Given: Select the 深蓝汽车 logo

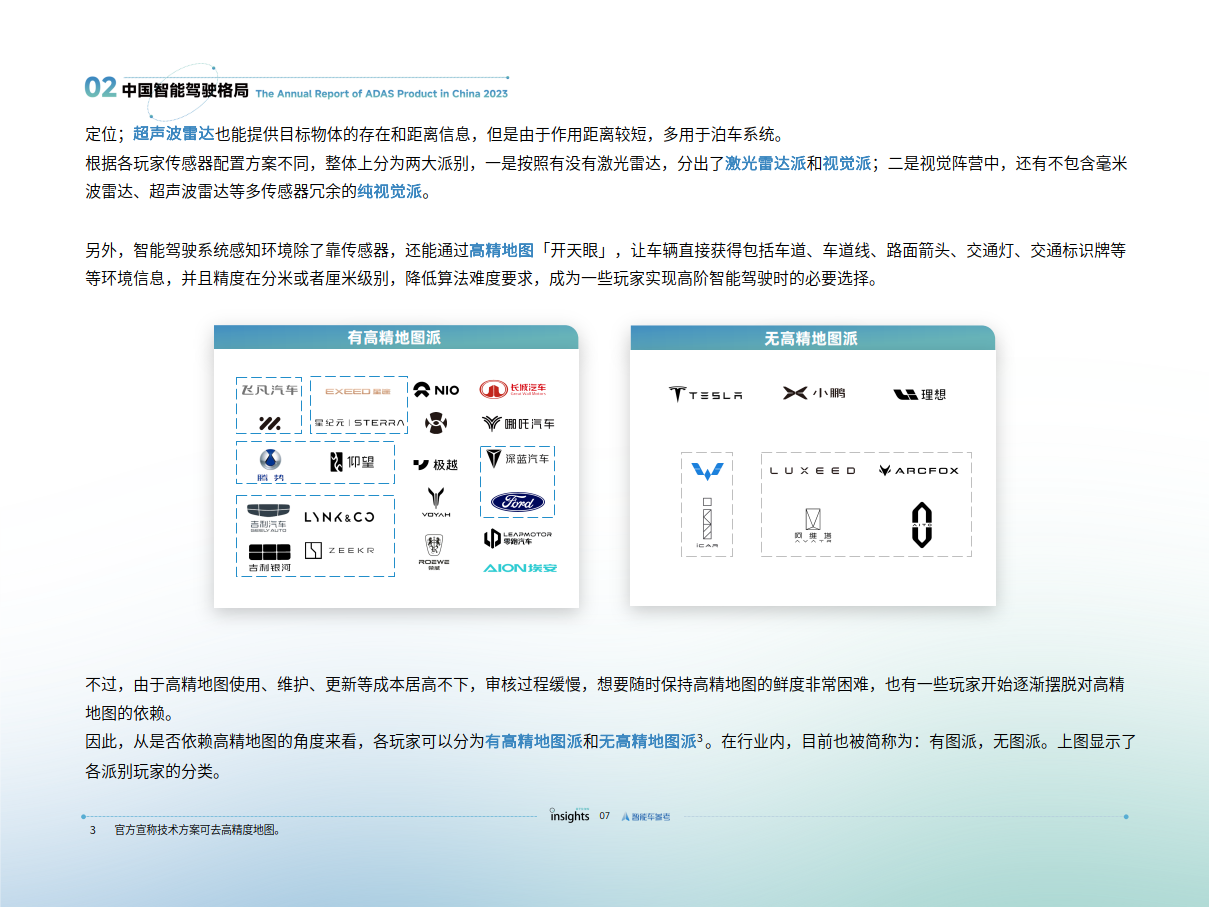Looking at the screenshot, I should tap(517, 459).
